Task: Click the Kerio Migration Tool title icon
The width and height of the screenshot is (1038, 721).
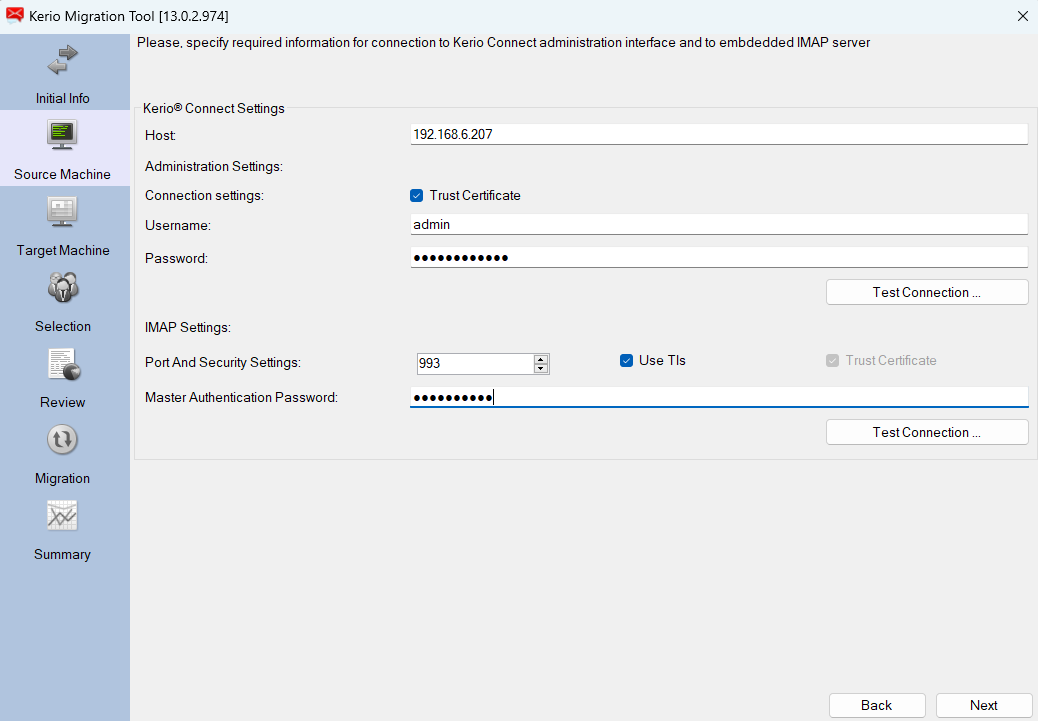Action: click(15, 16)
